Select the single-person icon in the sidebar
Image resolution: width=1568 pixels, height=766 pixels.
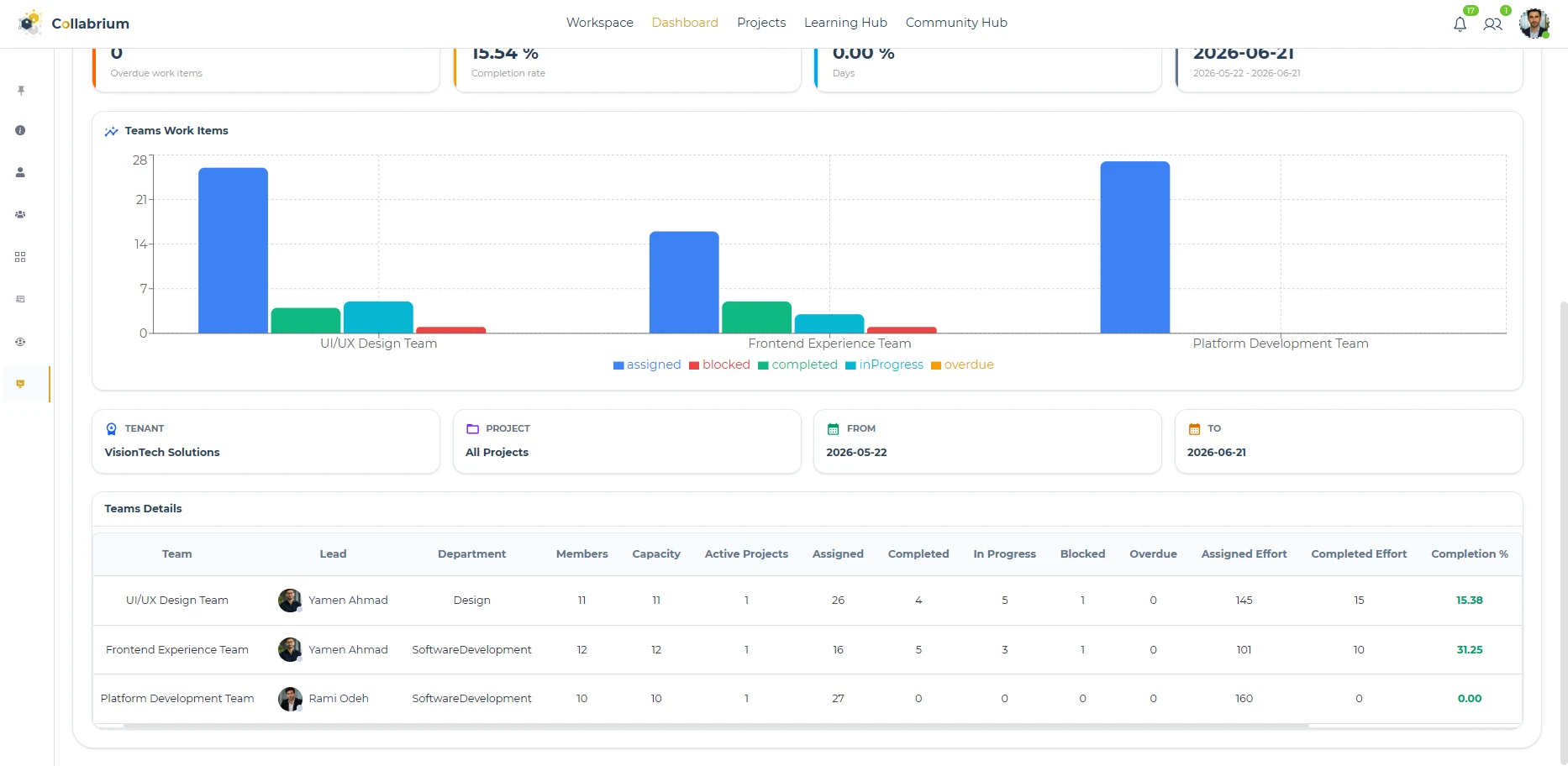tap(20, 172)
